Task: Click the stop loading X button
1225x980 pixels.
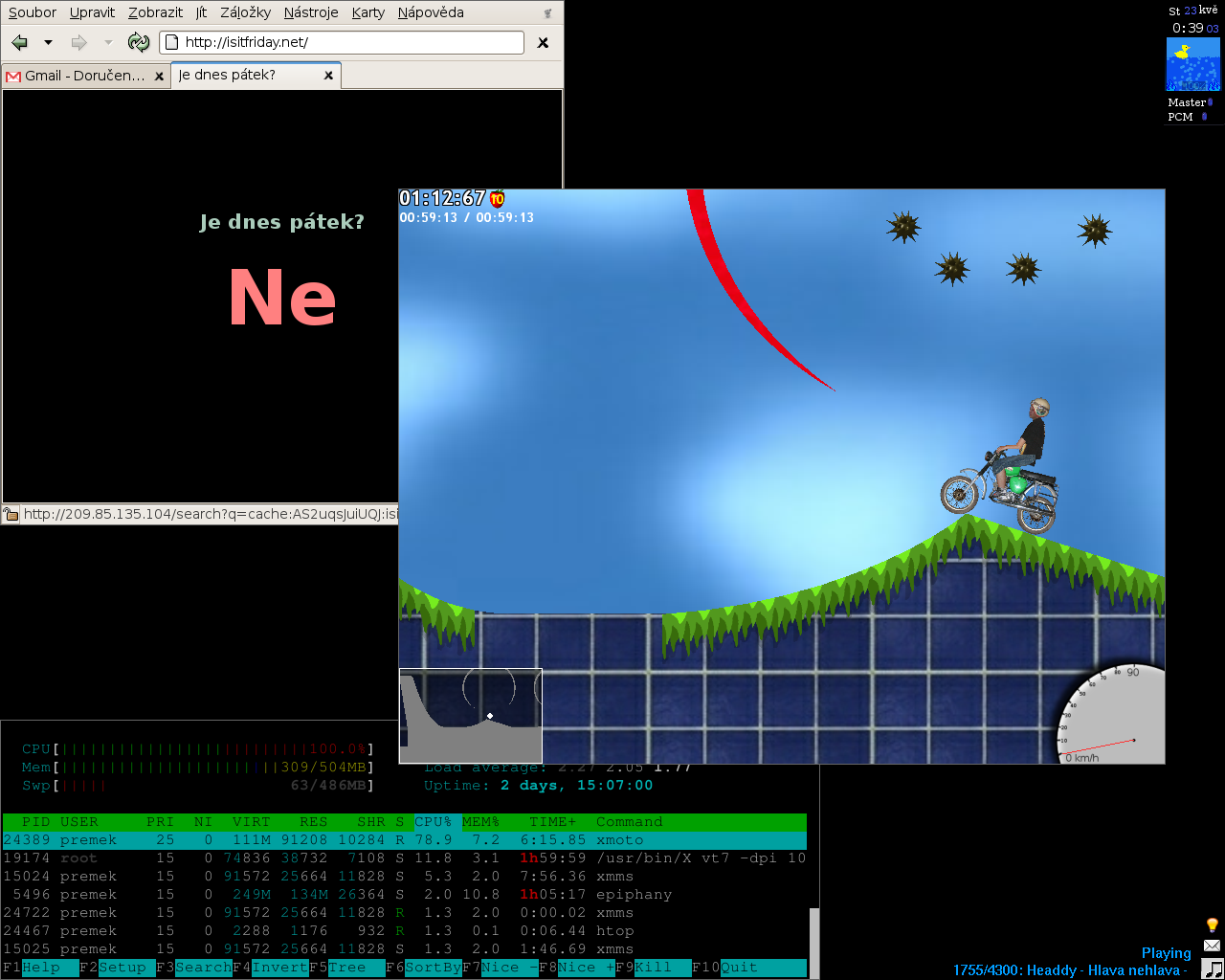Action: 543,42
